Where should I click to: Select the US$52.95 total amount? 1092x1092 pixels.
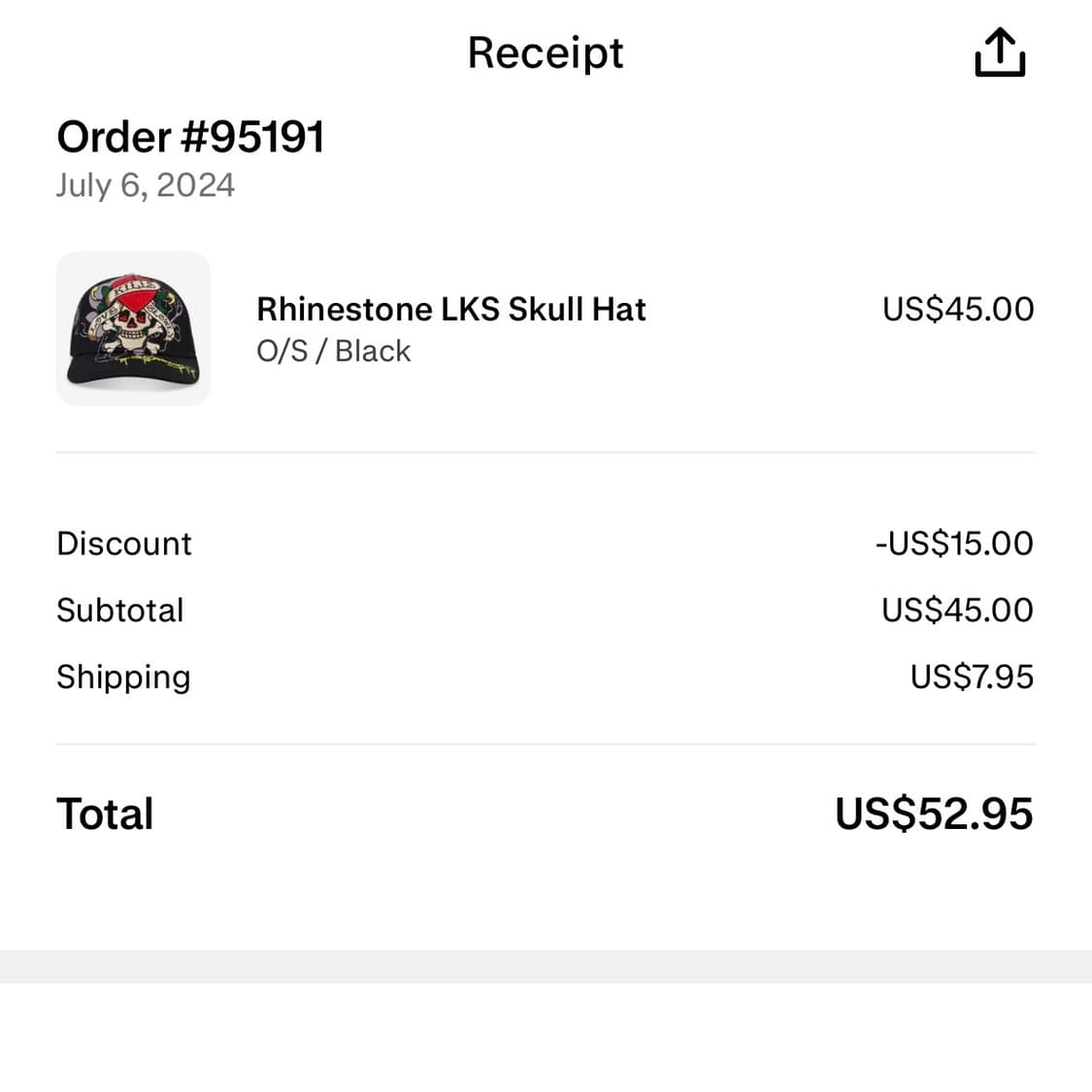pos(933,814)
